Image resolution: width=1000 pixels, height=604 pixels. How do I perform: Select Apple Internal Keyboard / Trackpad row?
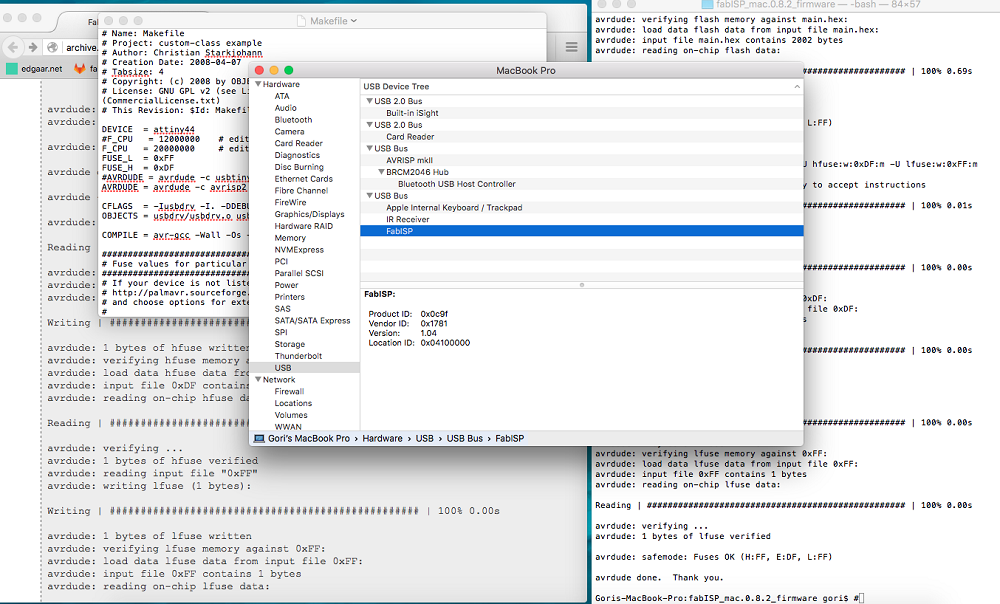(582, 207)
